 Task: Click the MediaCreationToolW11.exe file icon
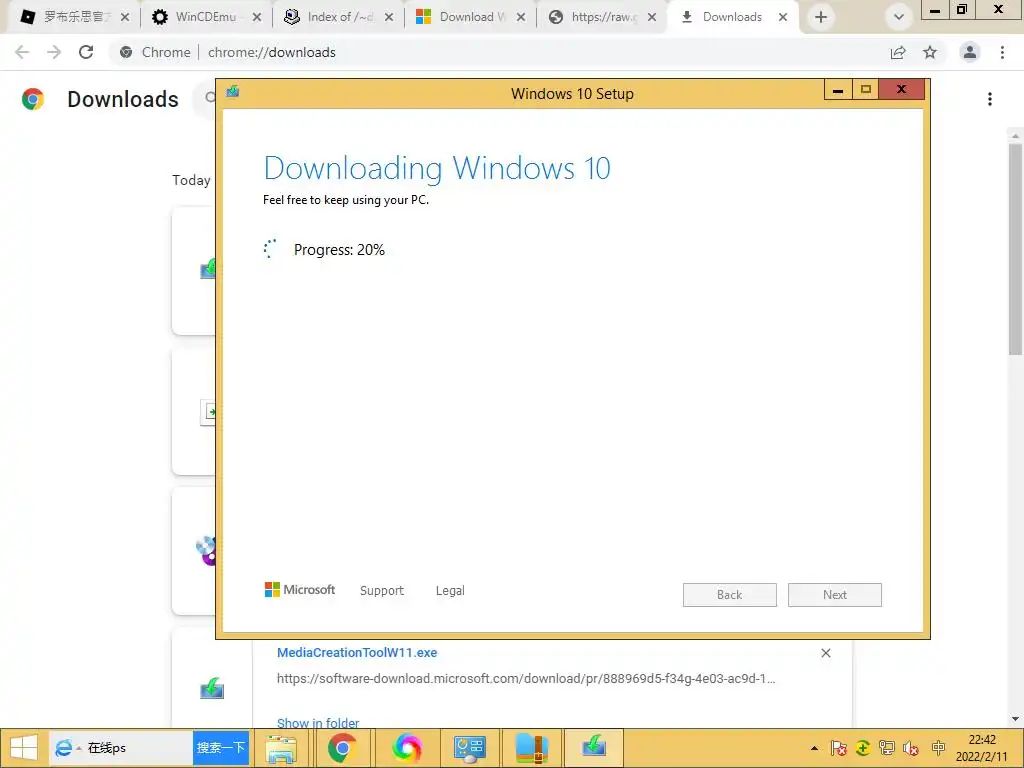(x=212, y=688)
